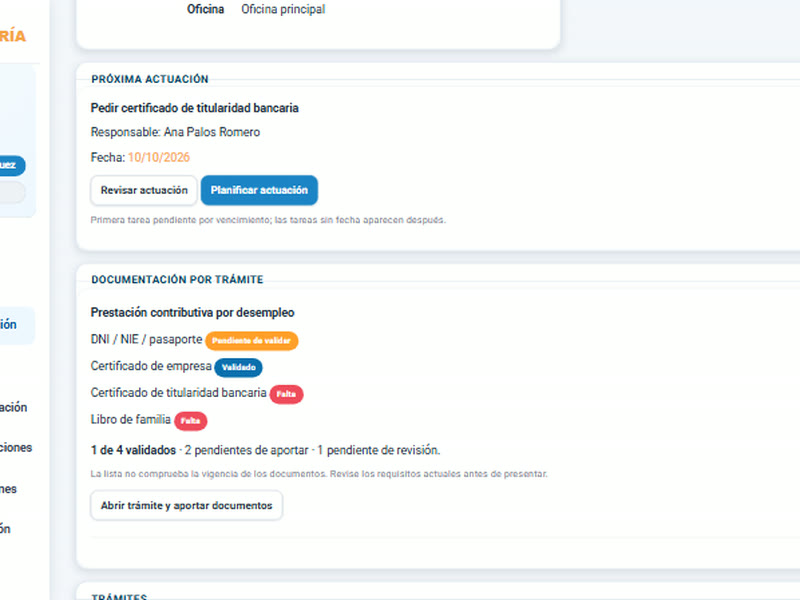Open the sidebar item ending in 'ciones'
The image size is (800, 600).
click(16, 447)
